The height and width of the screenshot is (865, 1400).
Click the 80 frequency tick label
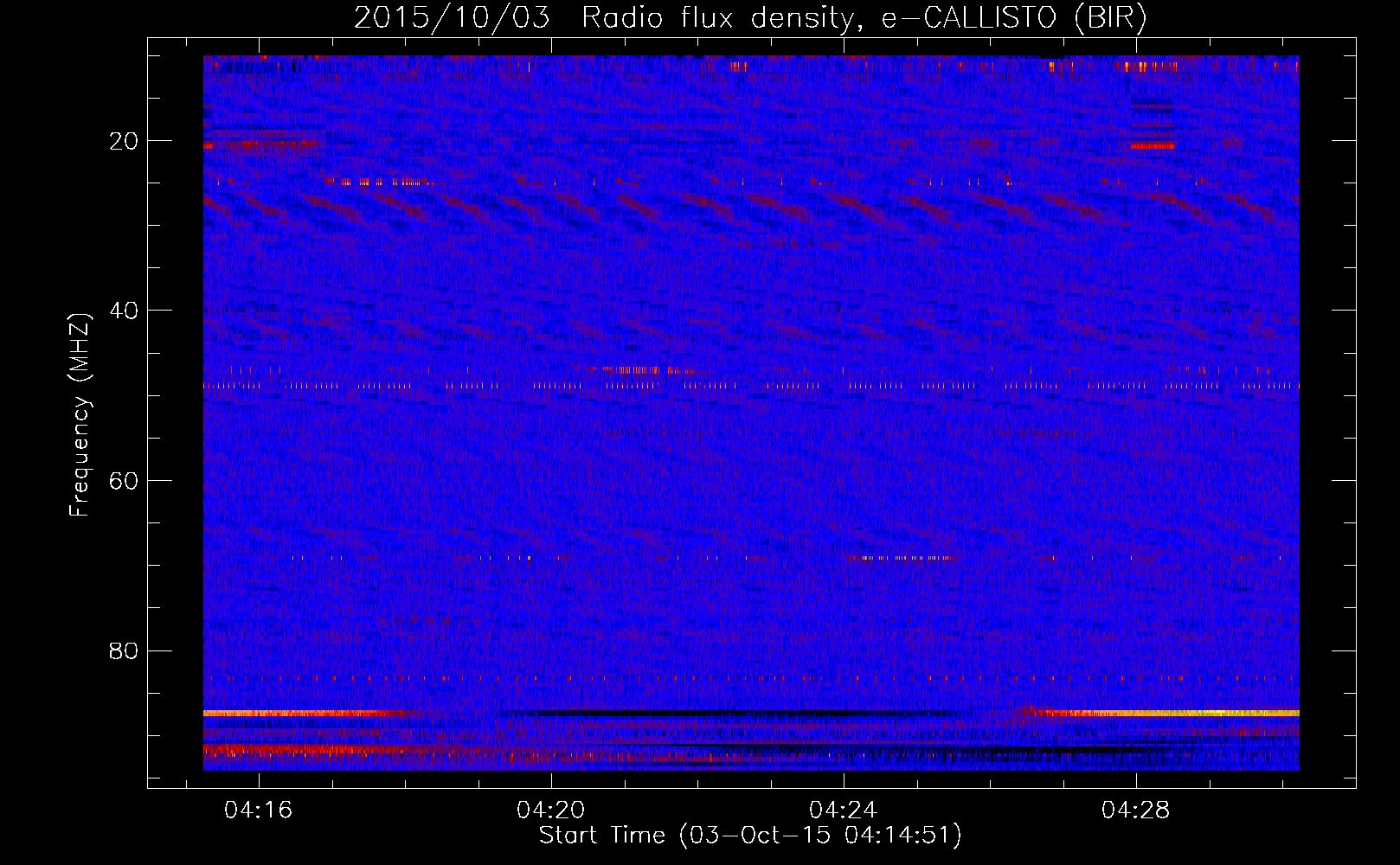point(124,650)
